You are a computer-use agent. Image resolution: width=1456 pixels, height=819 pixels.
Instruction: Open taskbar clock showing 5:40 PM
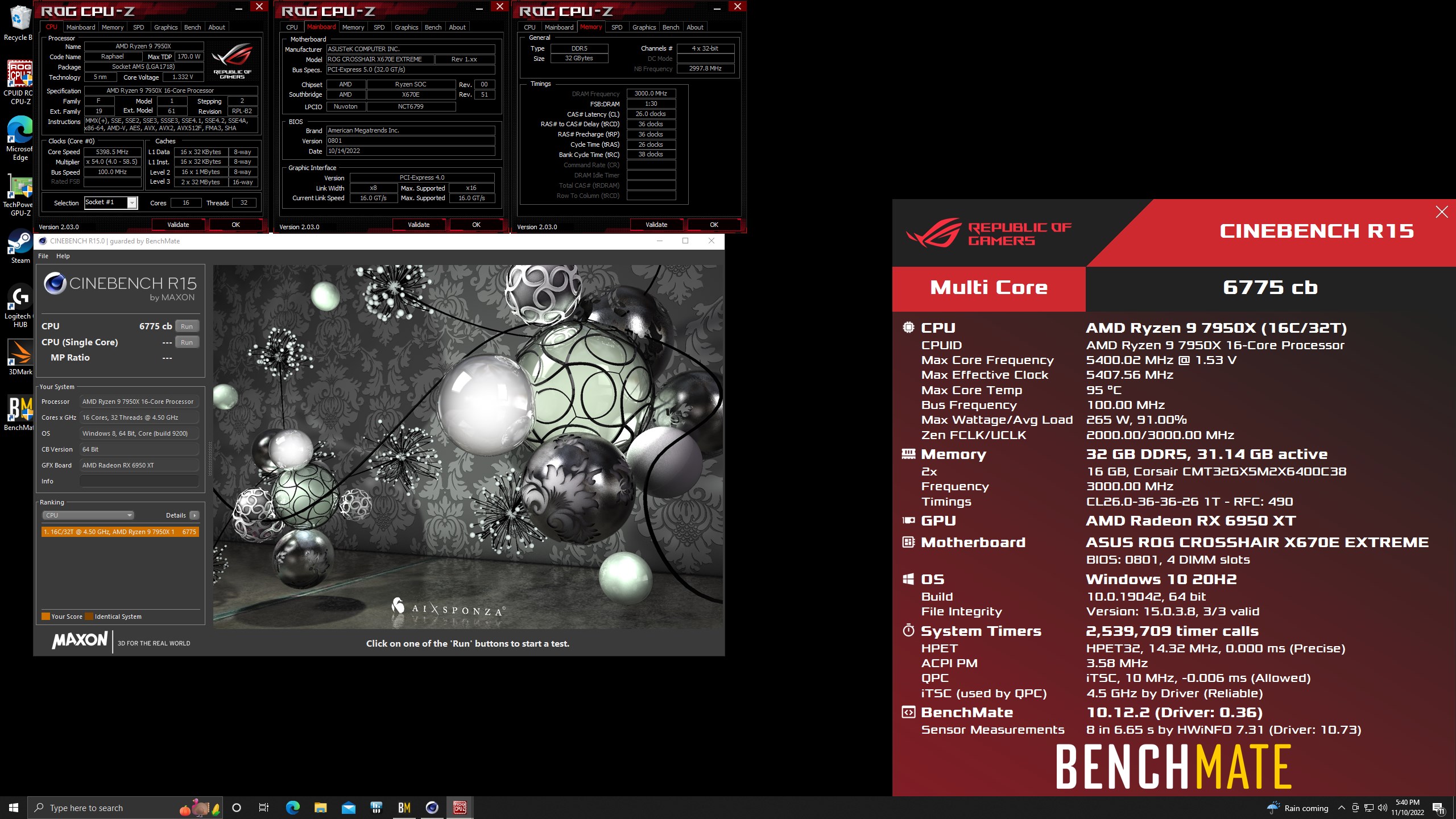click(1408, 808)
